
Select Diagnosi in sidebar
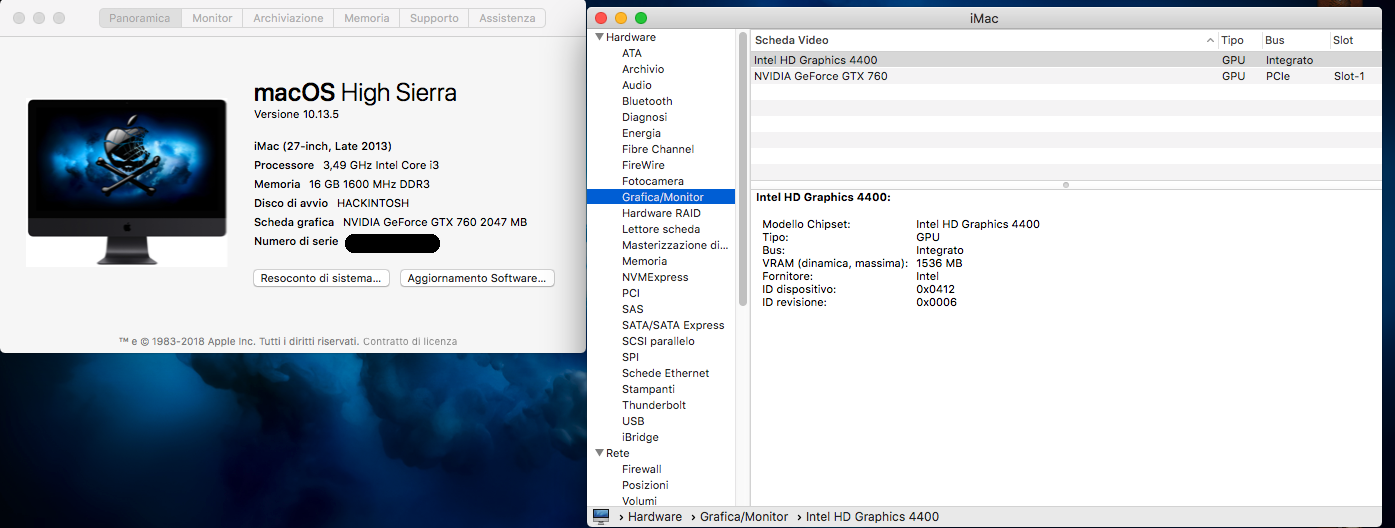coord(644,117)
